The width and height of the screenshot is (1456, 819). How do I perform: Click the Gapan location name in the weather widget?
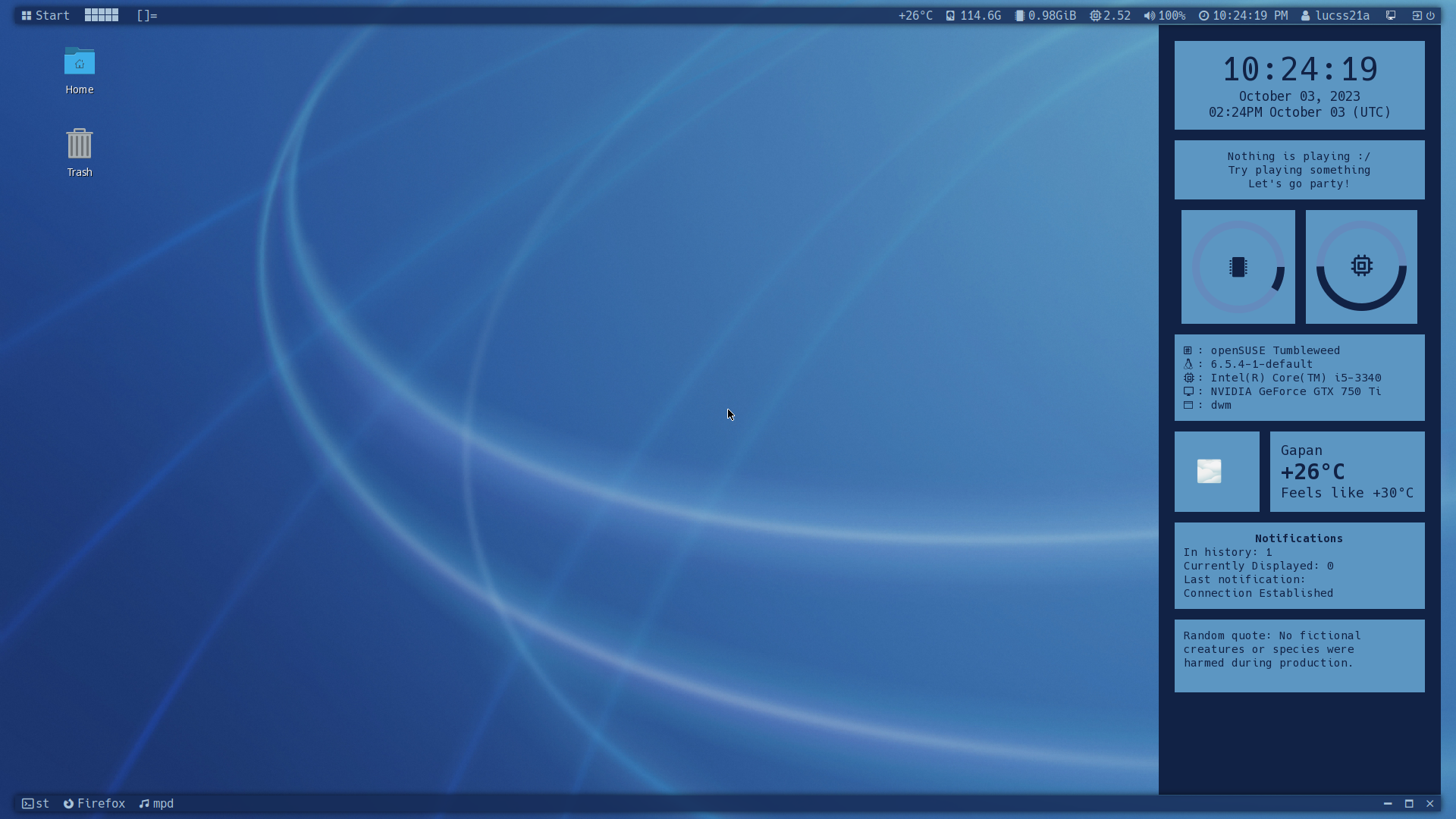[x=1301, y=450]
